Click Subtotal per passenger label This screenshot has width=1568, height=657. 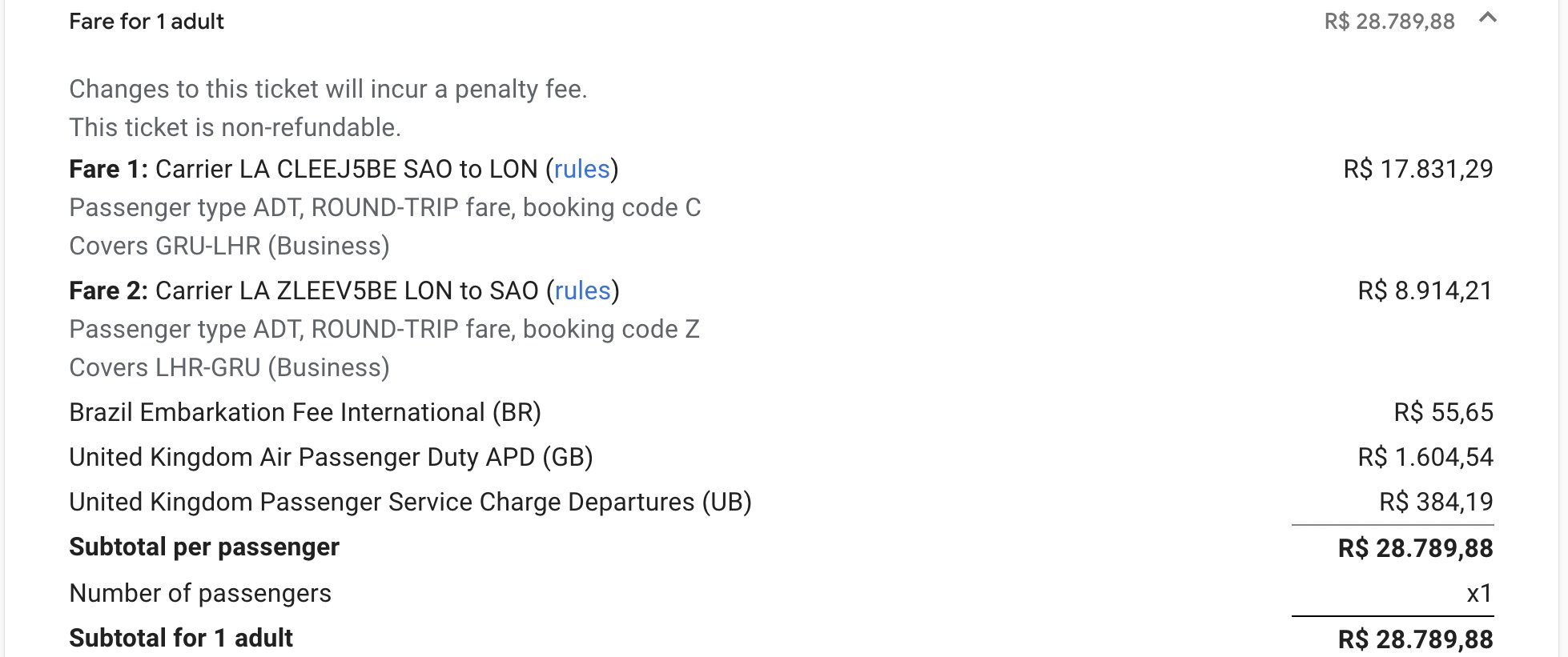(x=204, y=547)
